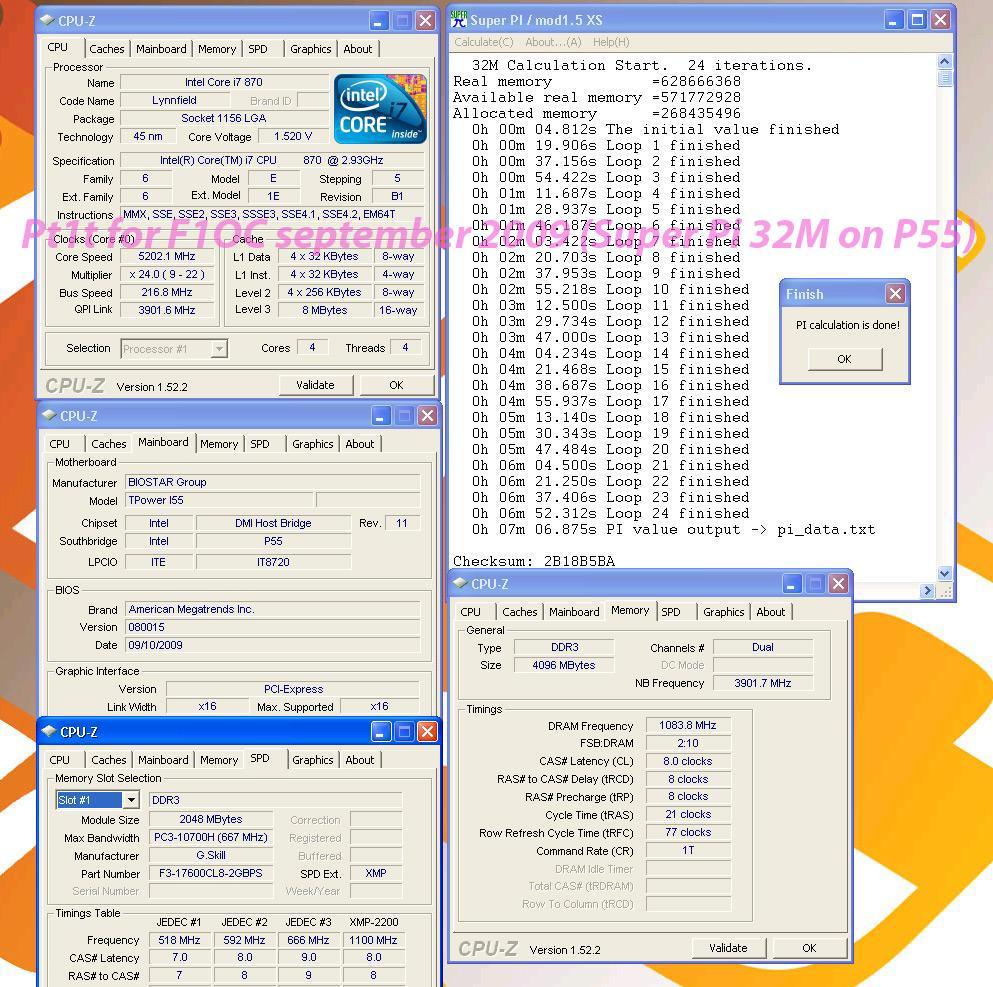The image size is (993, 987).
Task: Click the Super PI horizontal scrollbar right arrow
Action: (927, 590)
